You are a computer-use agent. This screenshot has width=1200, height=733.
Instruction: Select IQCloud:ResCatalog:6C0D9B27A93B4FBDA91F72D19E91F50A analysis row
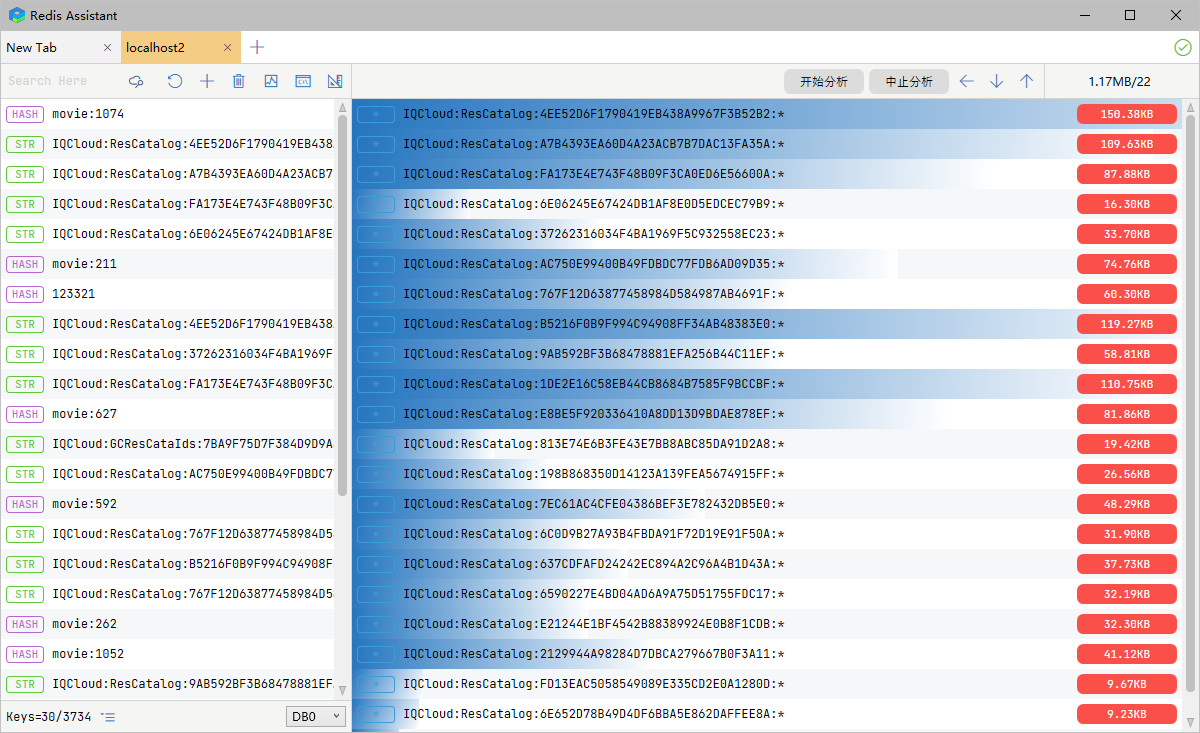[x=768, y=534]
